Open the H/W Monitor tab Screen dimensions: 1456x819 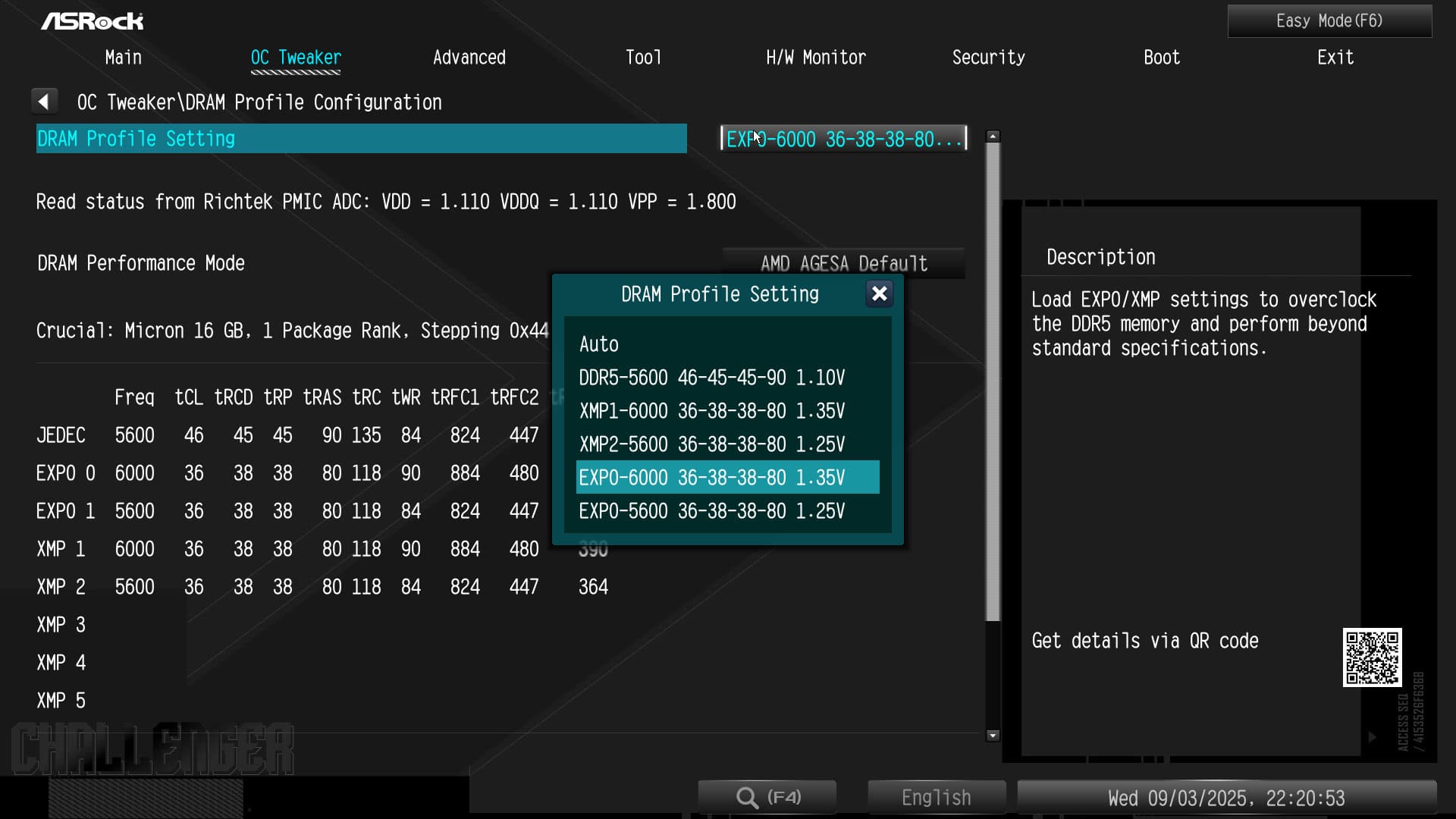click(815, 58)
